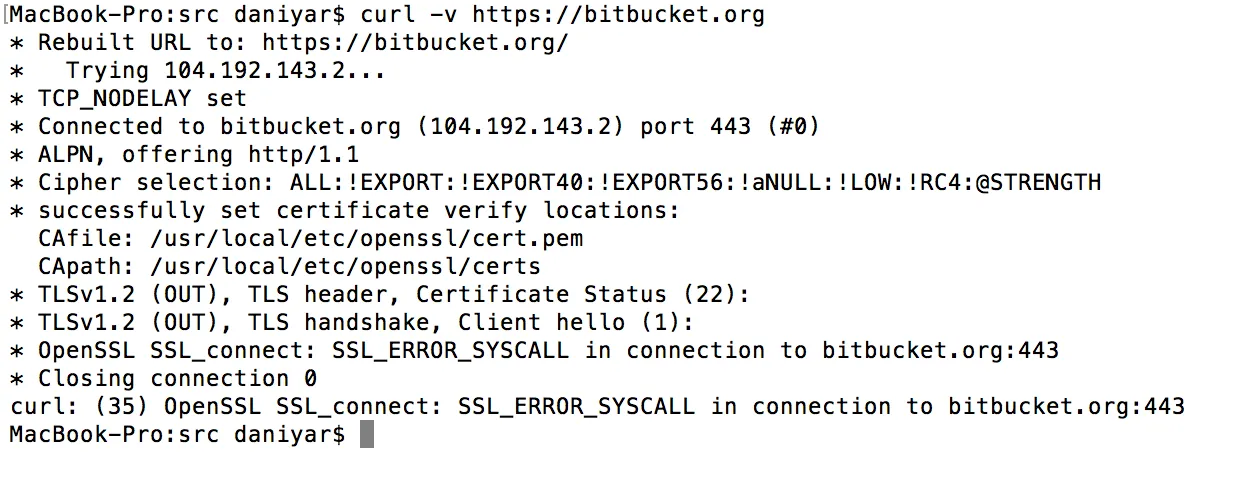
Task: Click the TCP_NODELAY set line
Action: pyautogui.click(x=142, y=99)
